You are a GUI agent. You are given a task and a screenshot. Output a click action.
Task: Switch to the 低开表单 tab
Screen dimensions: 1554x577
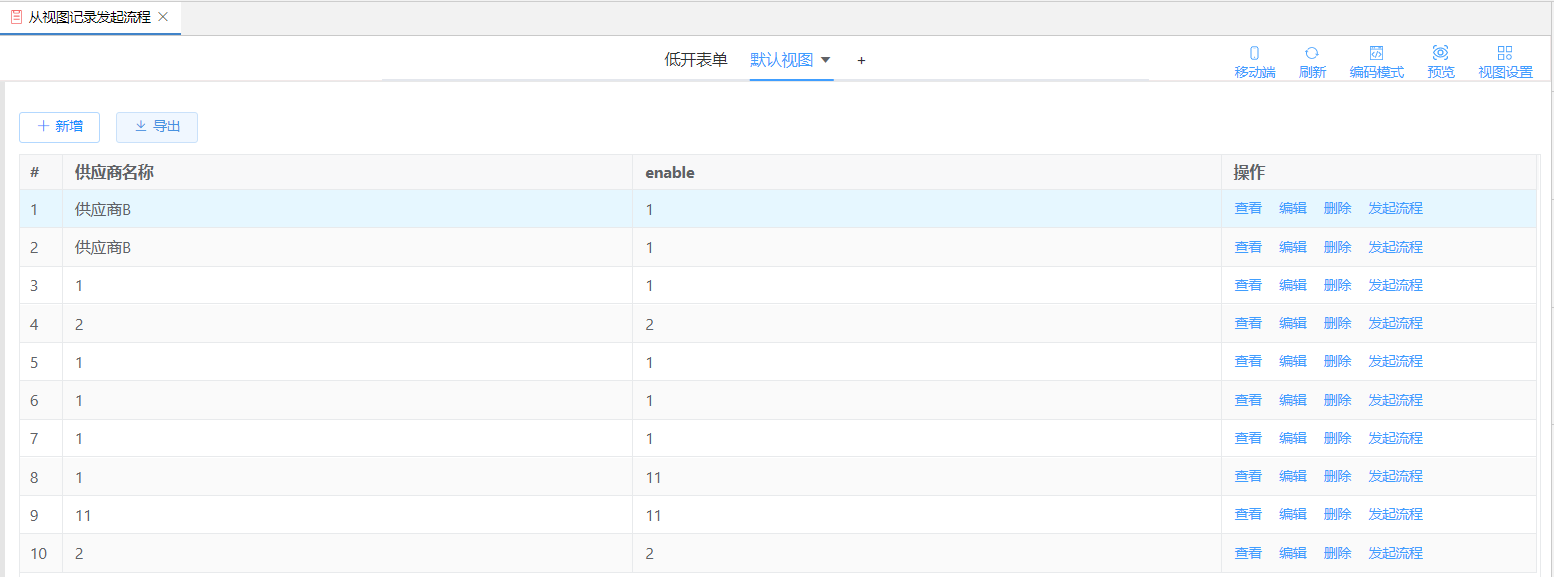696,60
